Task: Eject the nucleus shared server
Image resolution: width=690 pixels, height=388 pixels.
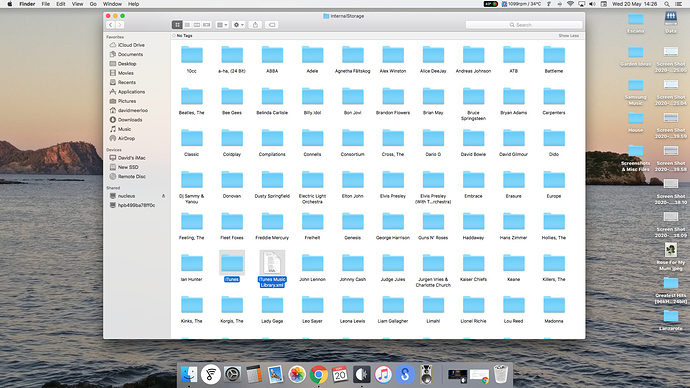Action: pos(163,196)
